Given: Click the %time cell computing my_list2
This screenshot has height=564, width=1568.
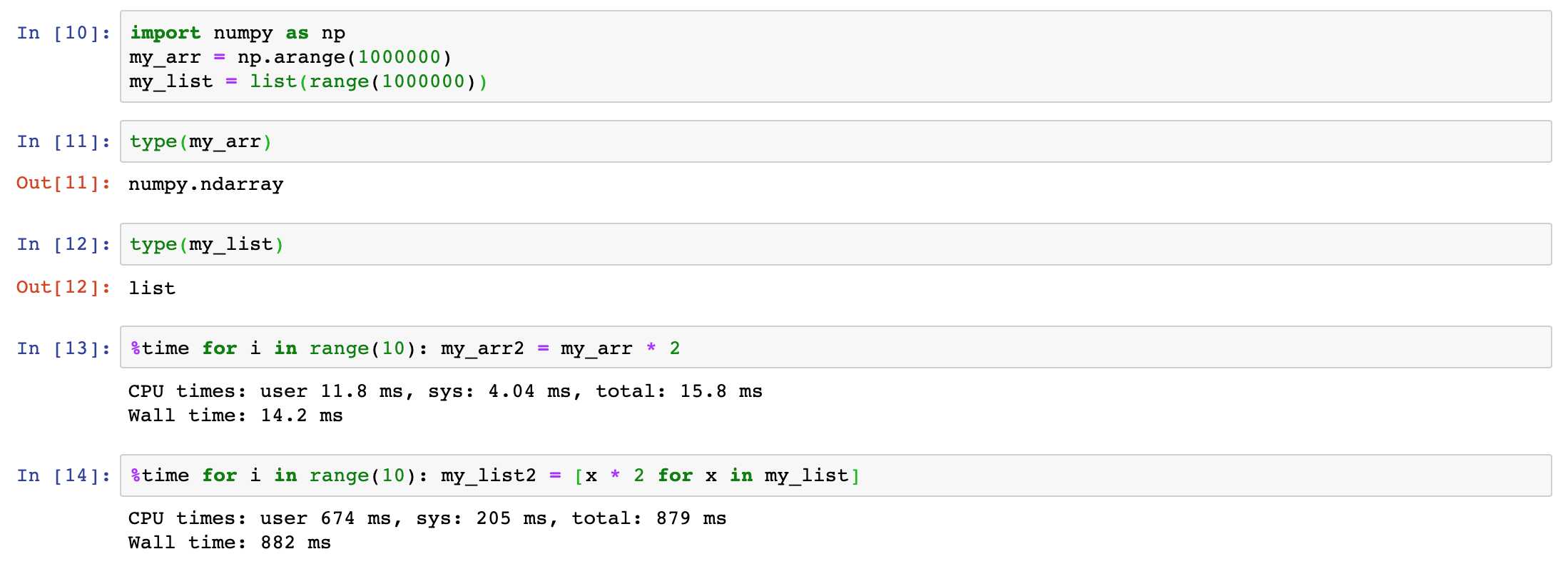Looking at the screenshot, I should point(835,475).
